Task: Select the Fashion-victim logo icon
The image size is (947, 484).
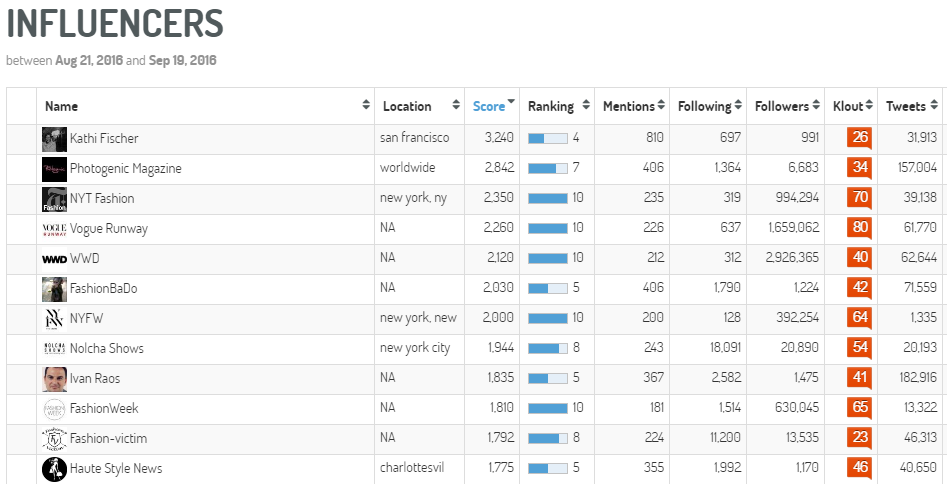Action: coord(54,439)
